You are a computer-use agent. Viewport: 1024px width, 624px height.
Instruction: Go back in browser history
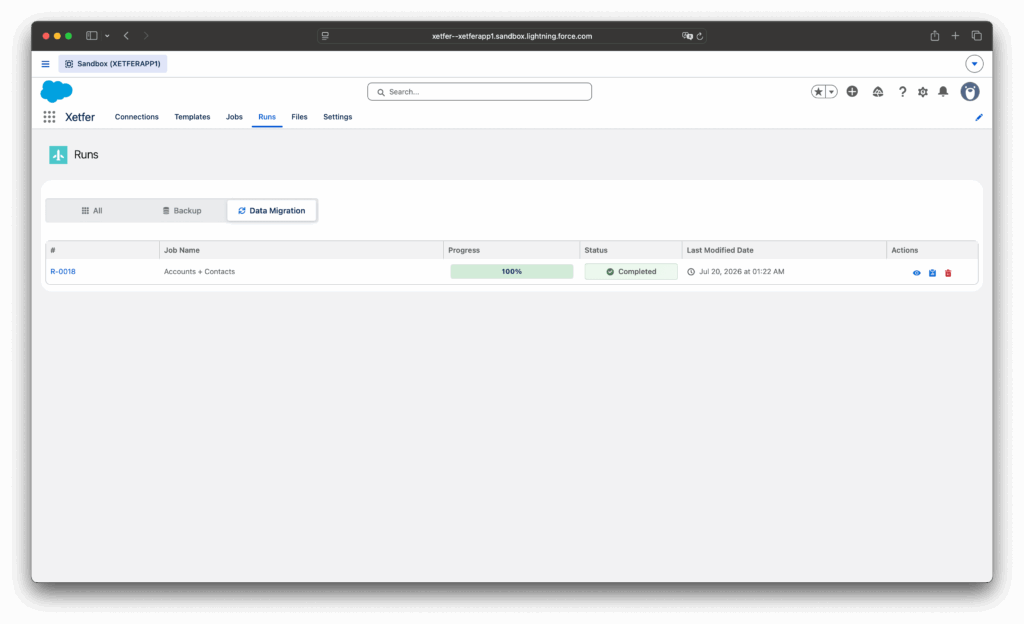[126, 36]
